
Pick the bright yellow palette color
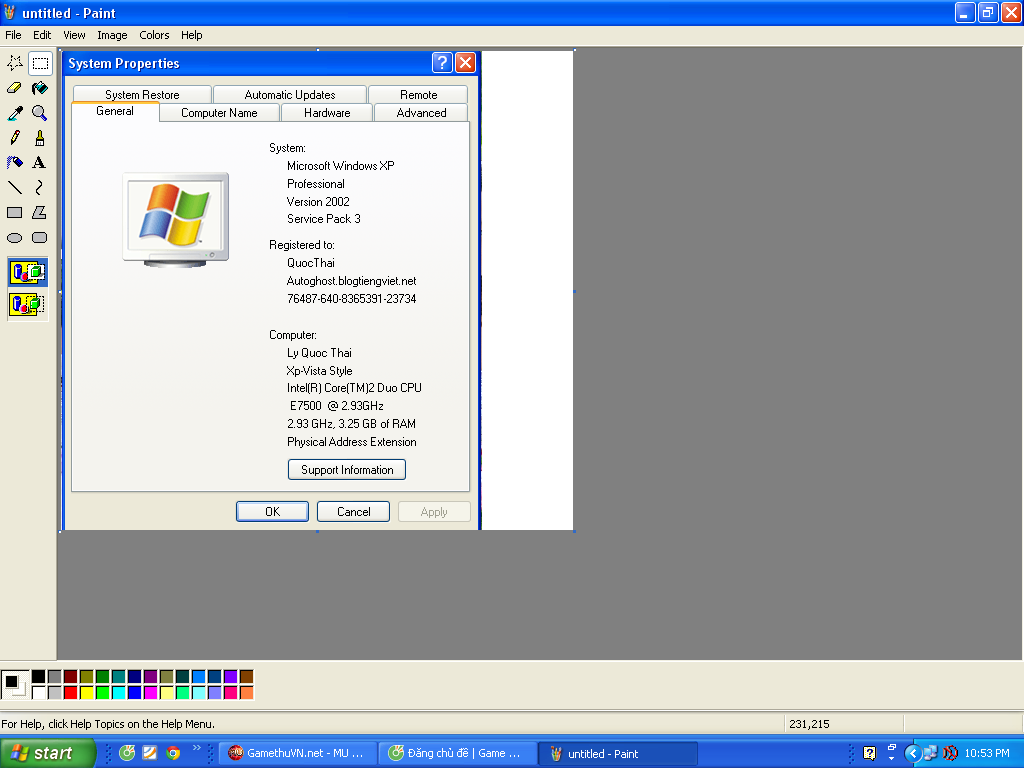pyautogui.click(x=86, y=692)
